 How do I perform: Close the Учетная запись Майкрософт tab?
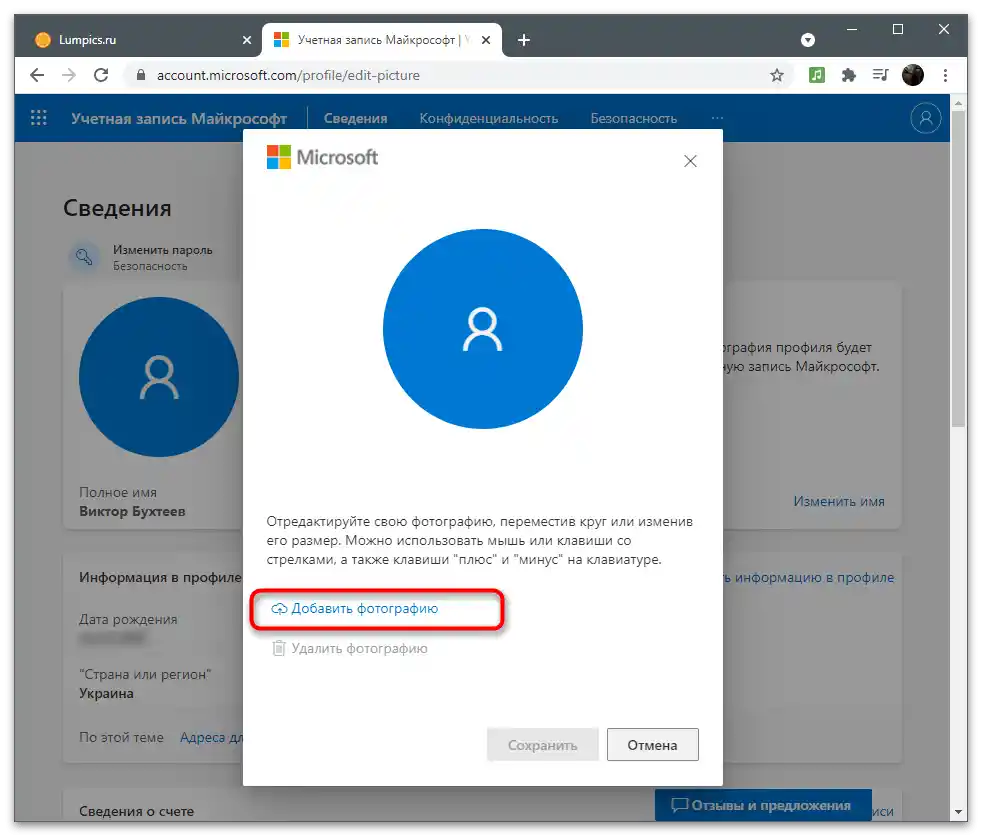(x=486, y=40)
